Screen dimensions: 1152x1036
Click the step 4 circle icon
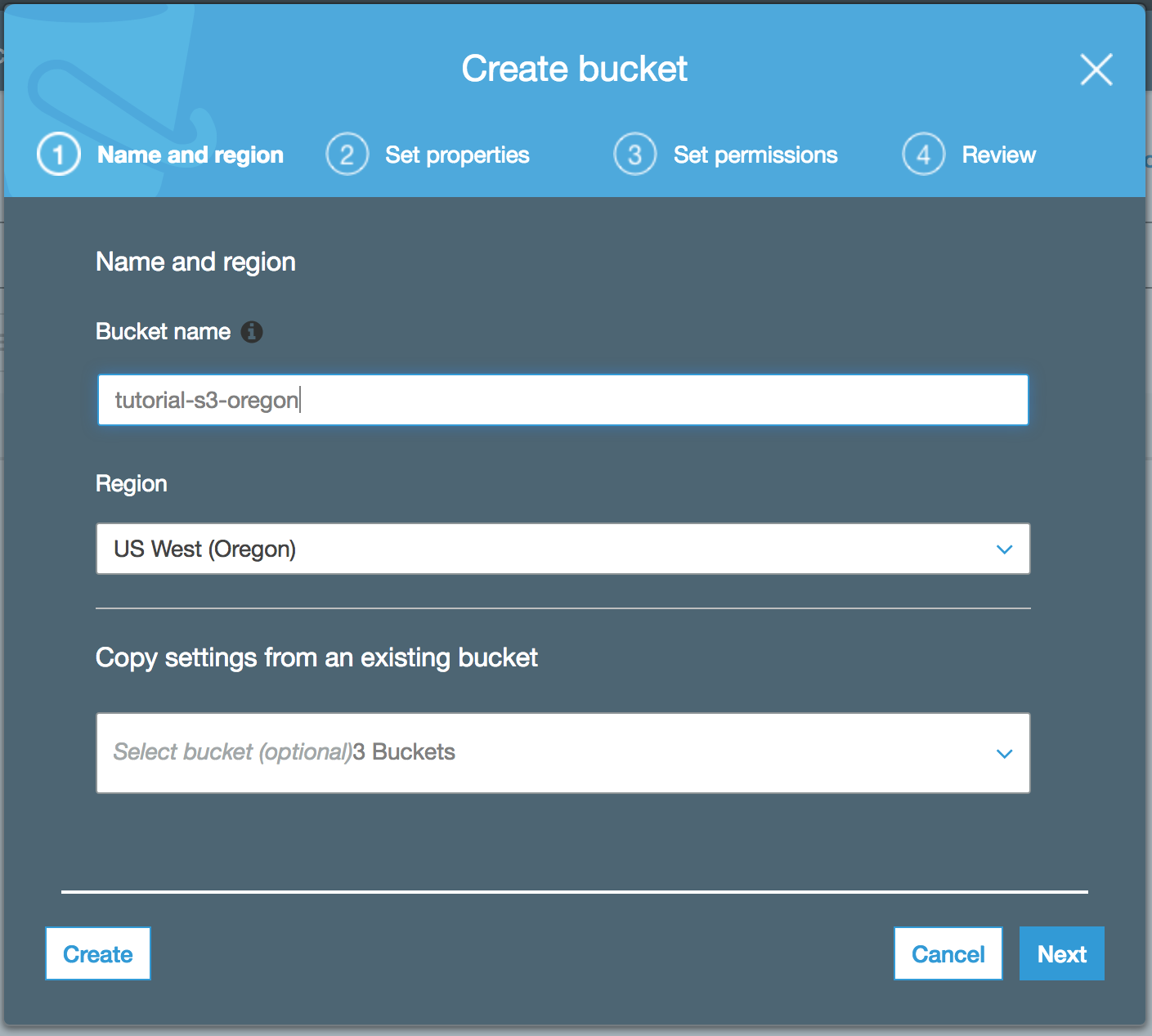click(x=924, y=155)
